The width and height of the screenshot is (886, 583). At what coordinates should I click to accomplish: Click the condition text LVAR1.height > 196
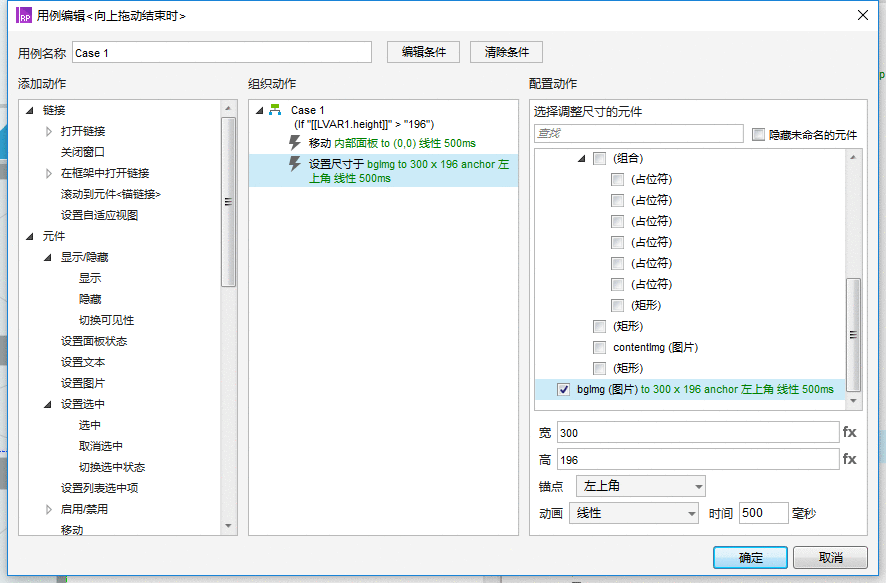pyautogui.click(x=364, y=124)
